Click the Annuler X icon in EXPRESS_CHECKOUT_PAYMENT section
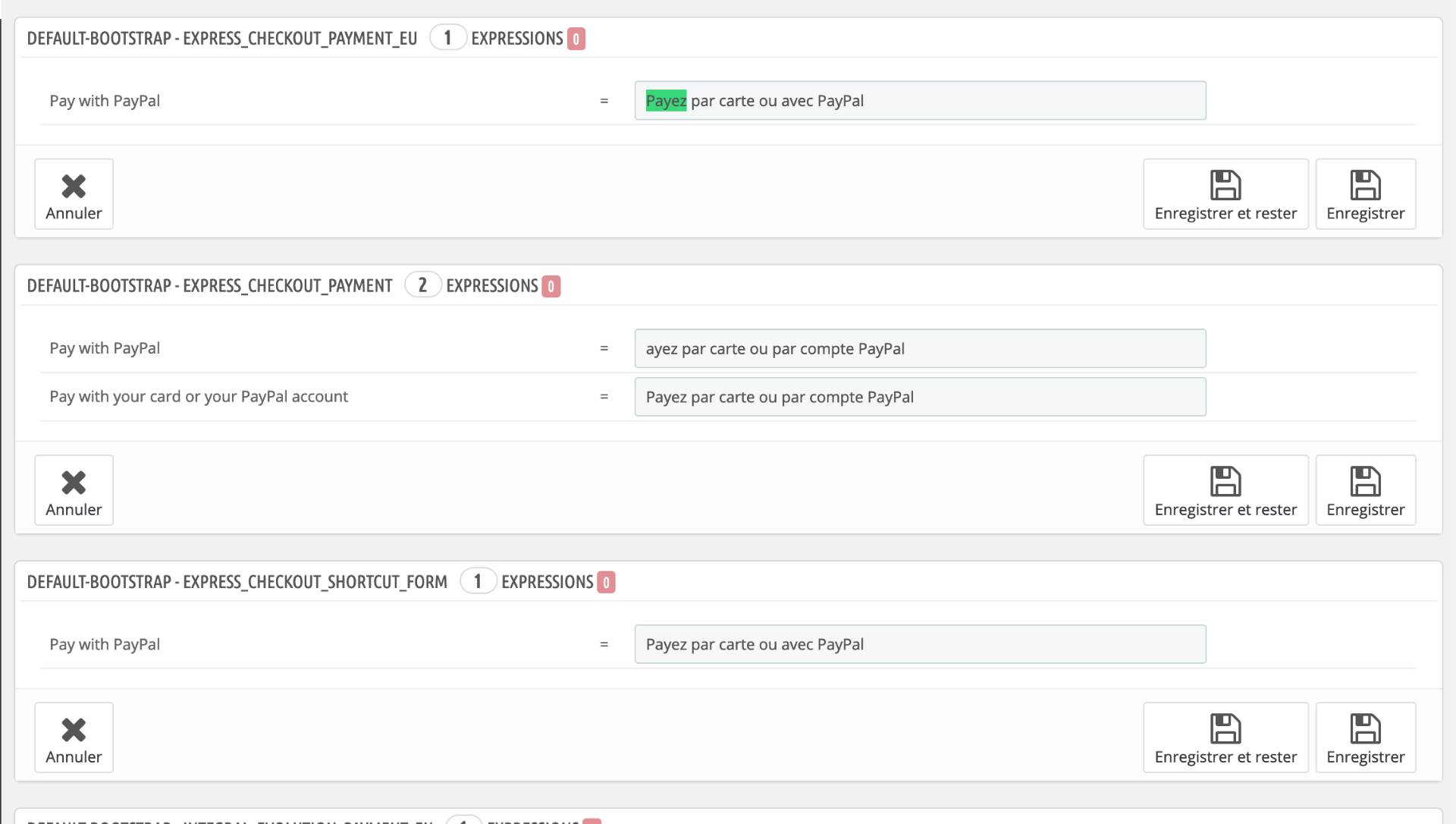Viewport: 1456px width, 824px height. pyautogui.click(x=74, y=483)
